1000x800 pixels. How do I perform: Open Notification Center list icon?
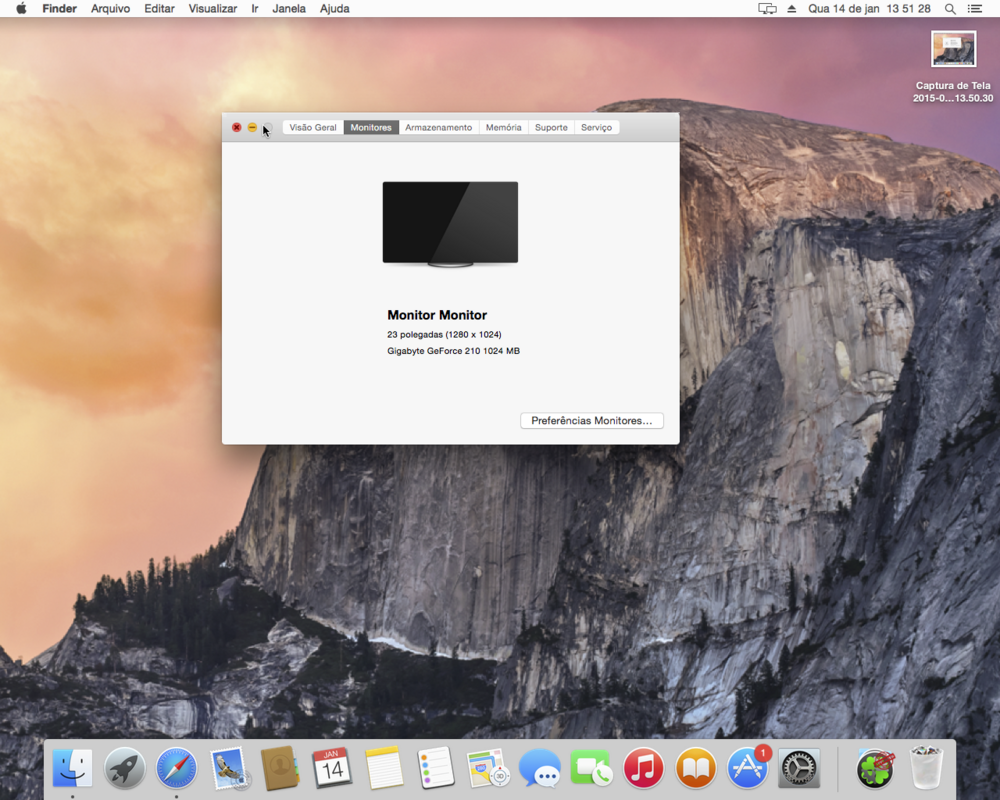[975, 9]
